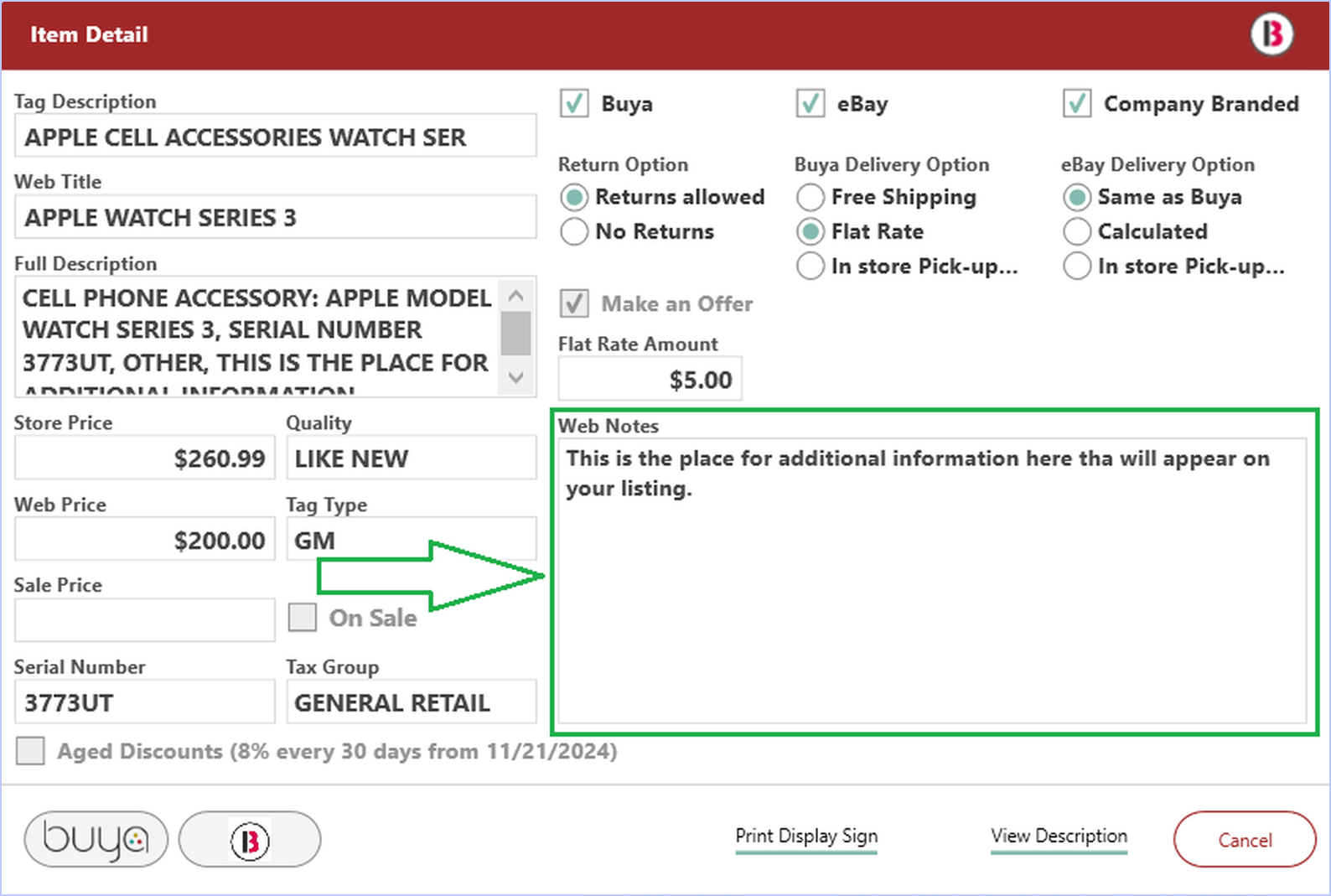Enable the On Sale checkbox
Viewport: 1331px width, 896px height.
point(303,618)
